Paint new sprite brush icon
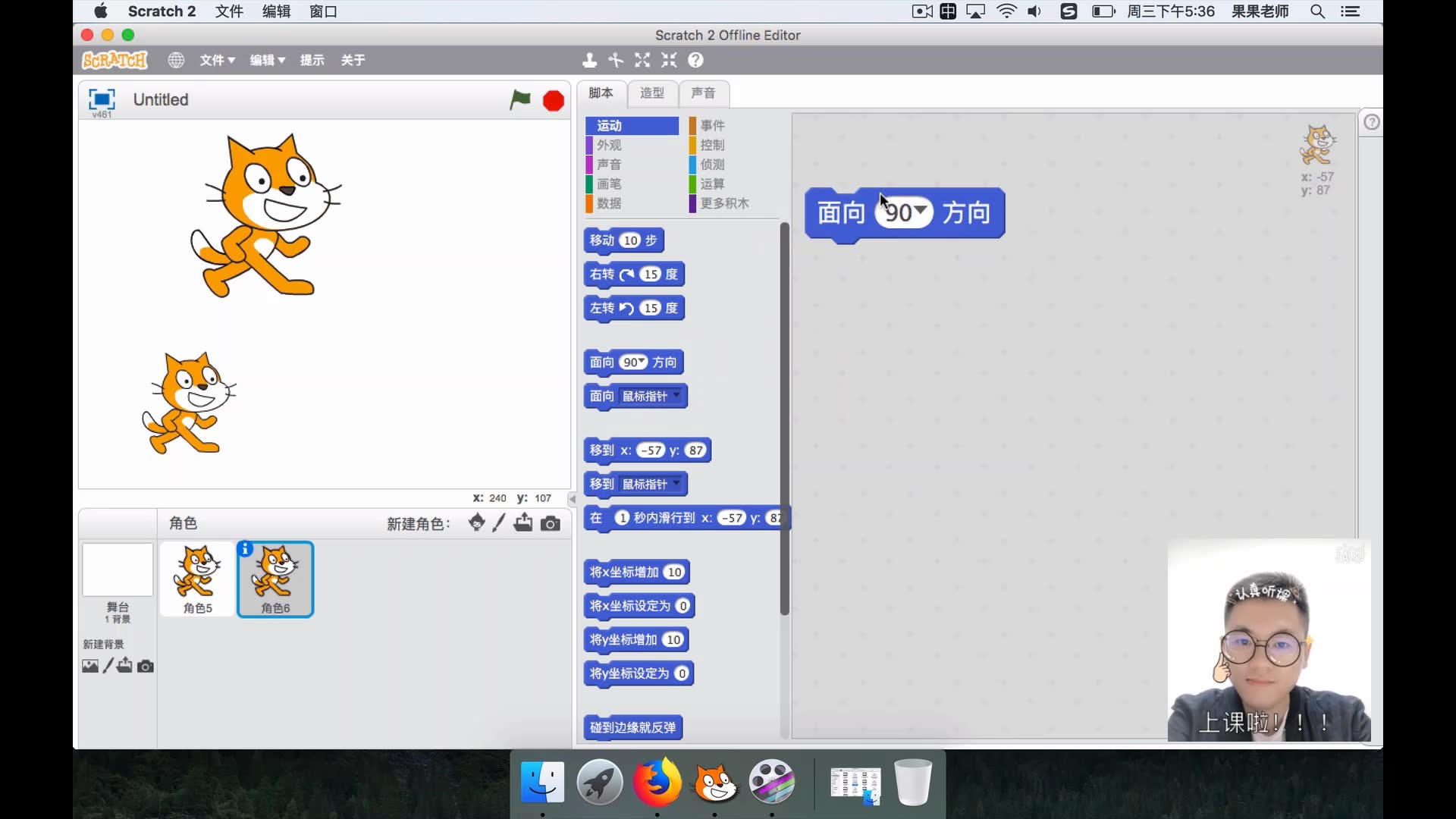 (498, 522)
